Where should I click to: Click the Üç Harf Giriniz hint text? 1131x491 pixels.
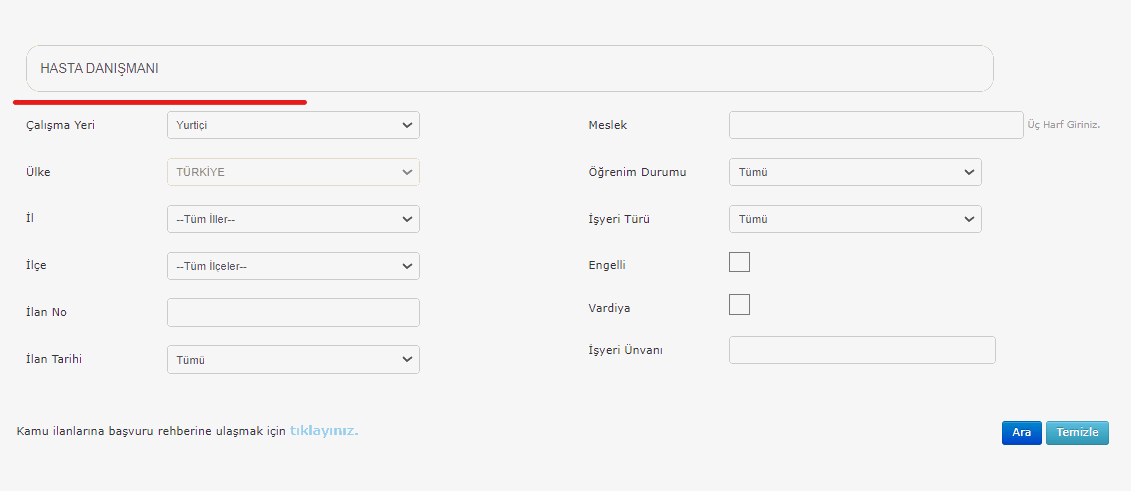(1063, 125)
